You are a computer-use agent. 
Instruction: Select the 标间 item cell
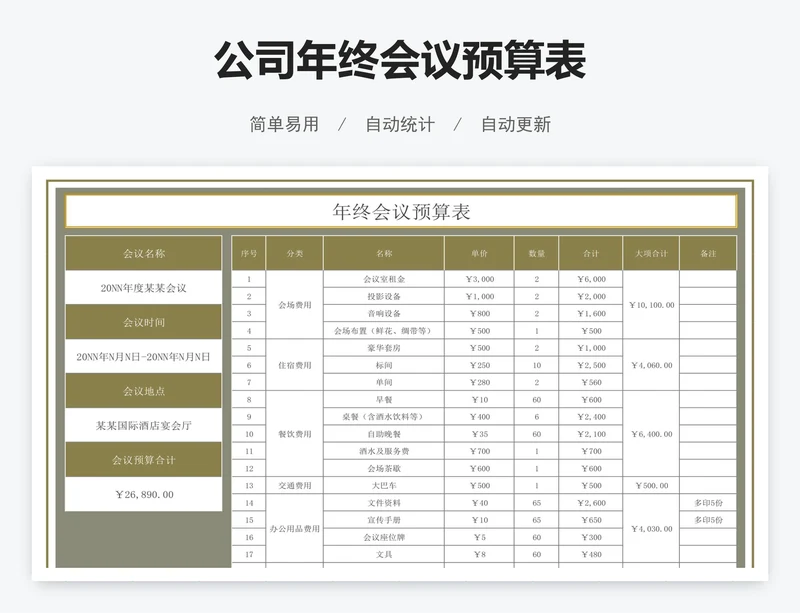coord(384,365)
